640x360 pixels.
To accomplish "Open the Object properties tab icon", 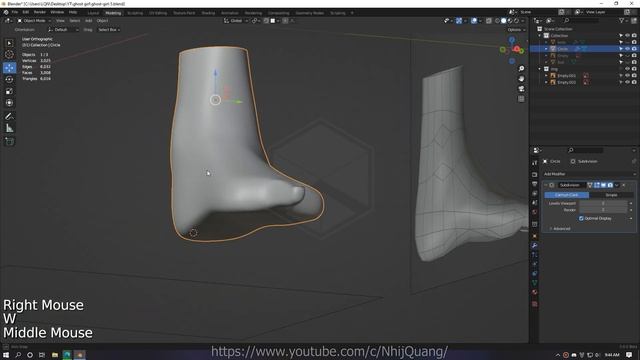I will click(x=534, y=236).
